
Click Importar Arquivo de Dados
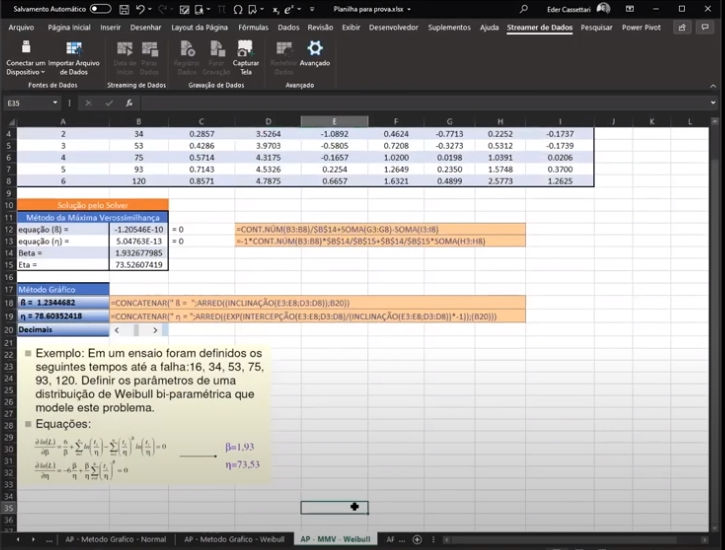pyautogui.click(x=74, y=58)
